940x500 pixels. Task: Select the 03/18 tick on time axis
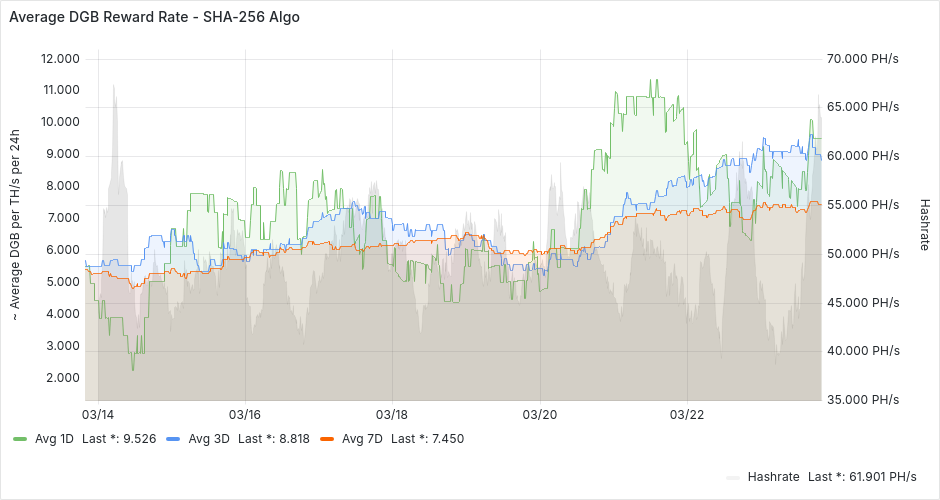(392, 414)
